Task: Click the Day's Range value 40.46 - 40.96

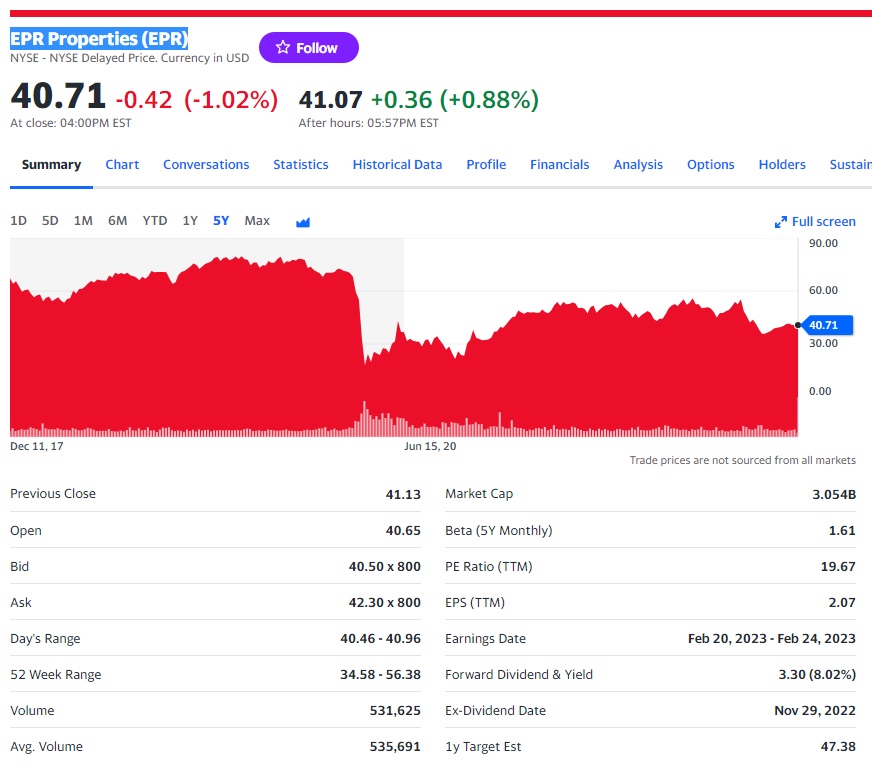Action: point(380,639)
